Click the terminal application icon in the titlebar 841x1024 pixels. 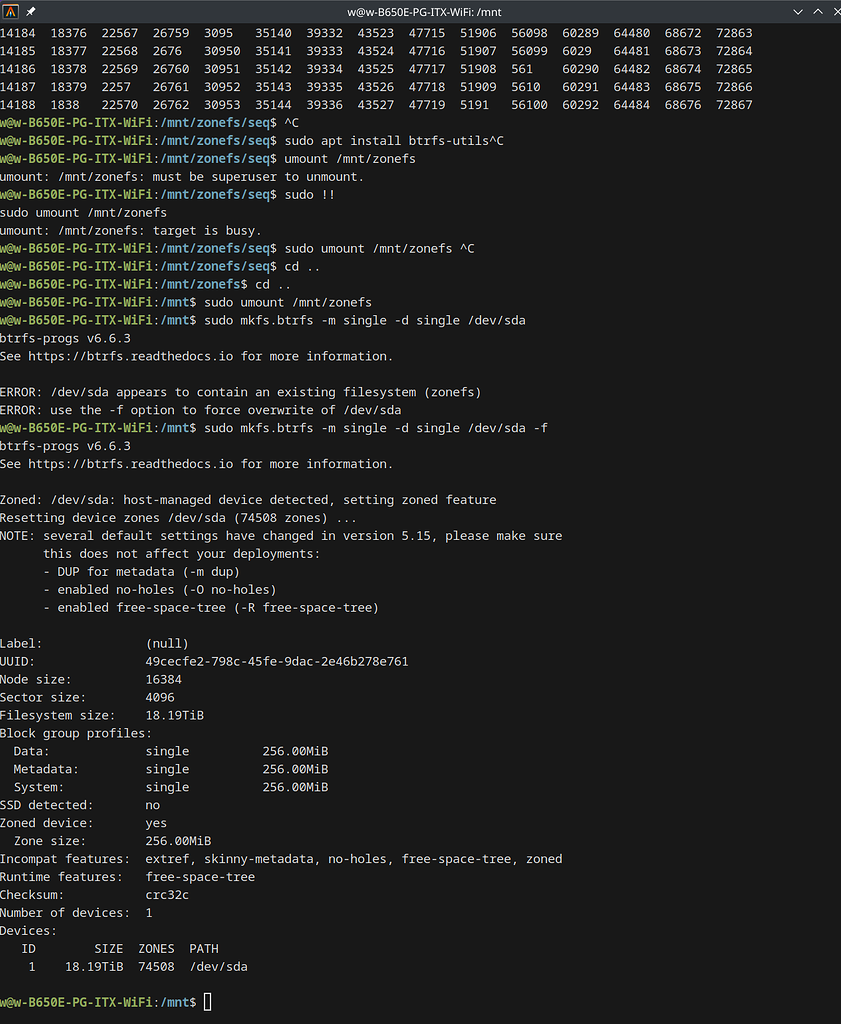[x=11, y=12]
